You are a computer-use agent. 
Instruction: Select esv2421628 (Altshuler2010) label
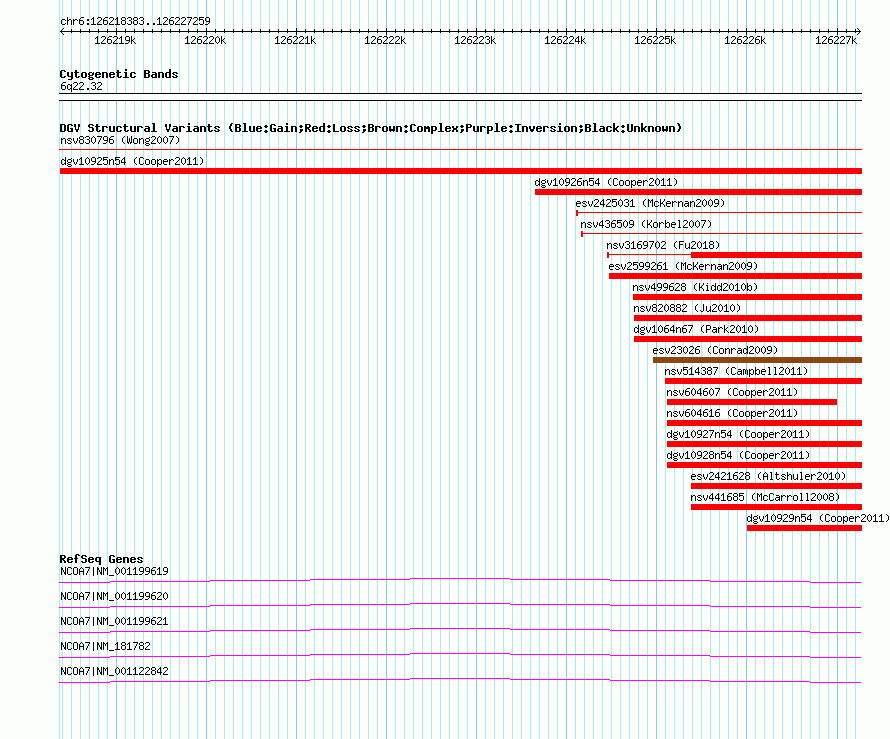pos(768,476)
